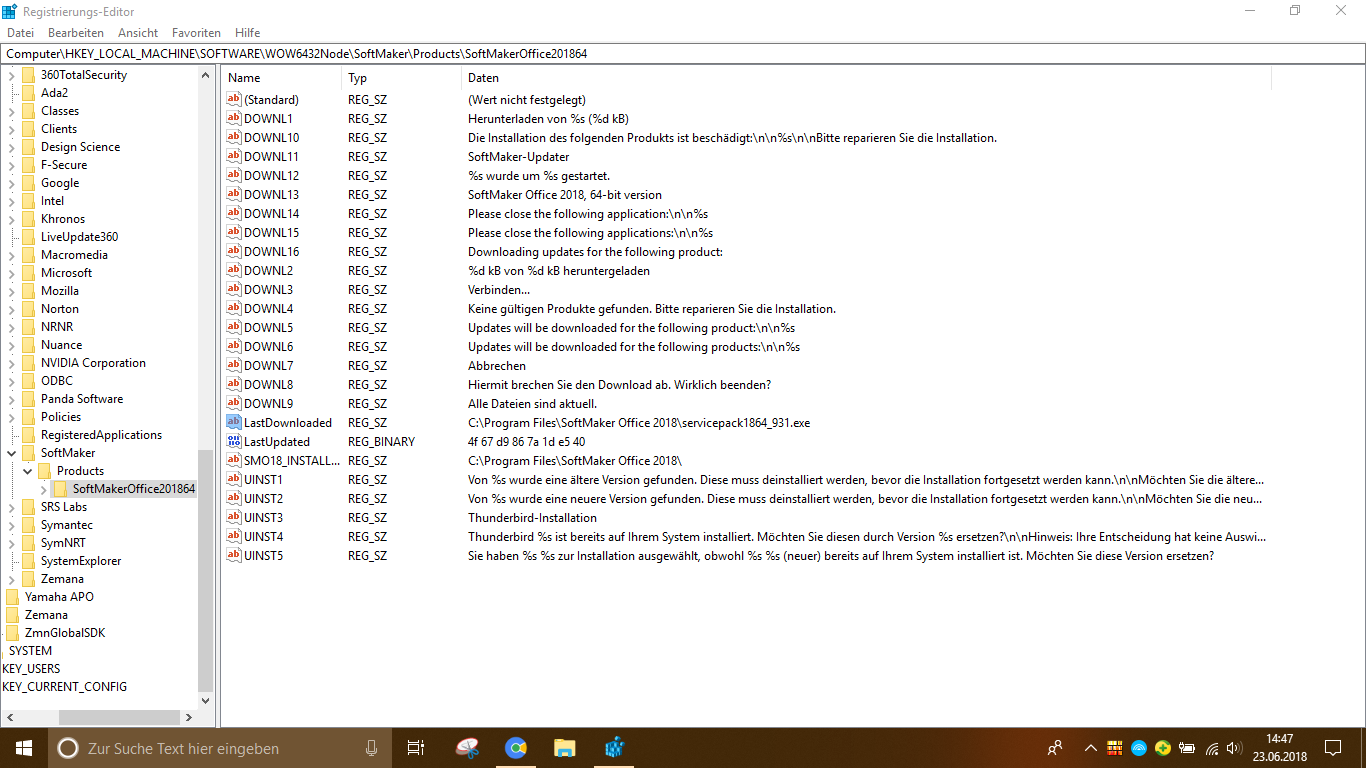Viewport: 1366px width, 768px height.
Task: Expand the Policies key
Action: pyautogui.click(x=11, y=417)
